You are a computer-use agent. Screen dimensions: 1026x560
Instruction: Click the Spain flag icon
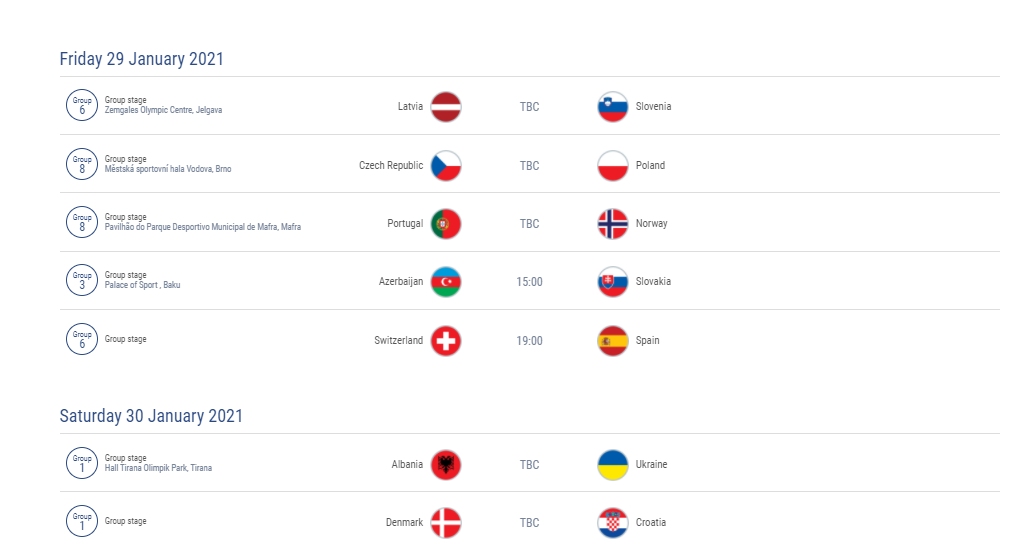612,341
